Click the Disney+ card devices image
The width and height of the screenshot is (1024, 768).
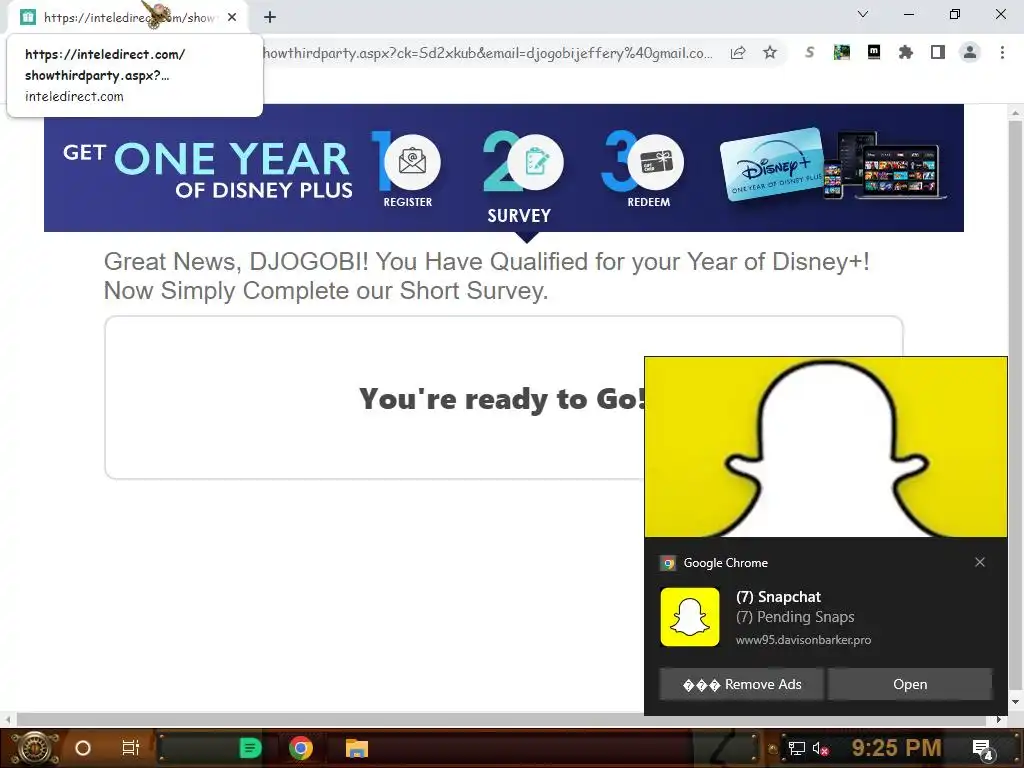[x=833, y=165]
